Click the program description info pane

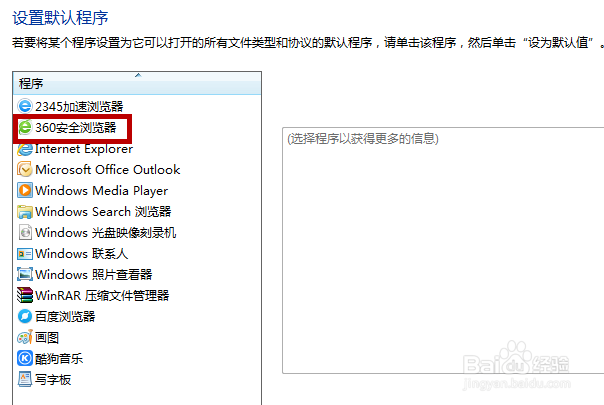(x=443, y=250)
